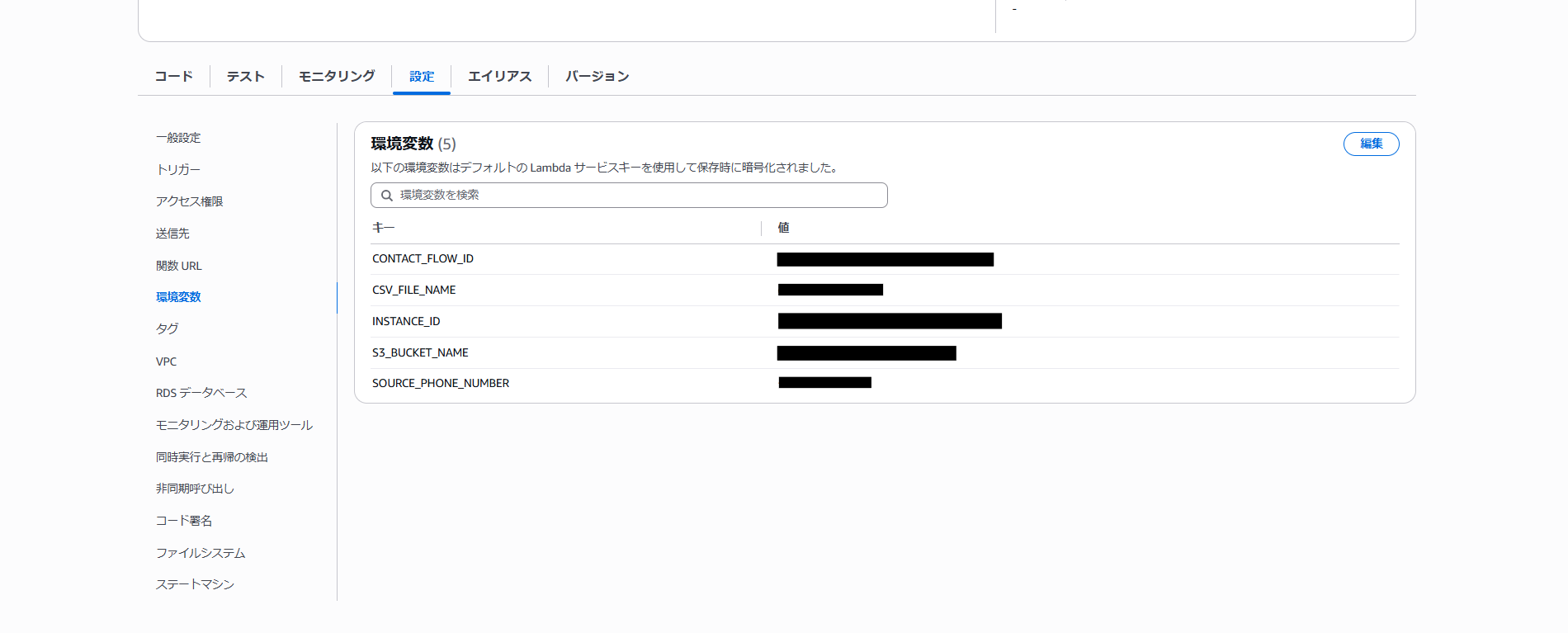Viewport: 1568px width, 633px height.
Task: Select トリガー in the settings sidebar
Action: click(178, 169)
